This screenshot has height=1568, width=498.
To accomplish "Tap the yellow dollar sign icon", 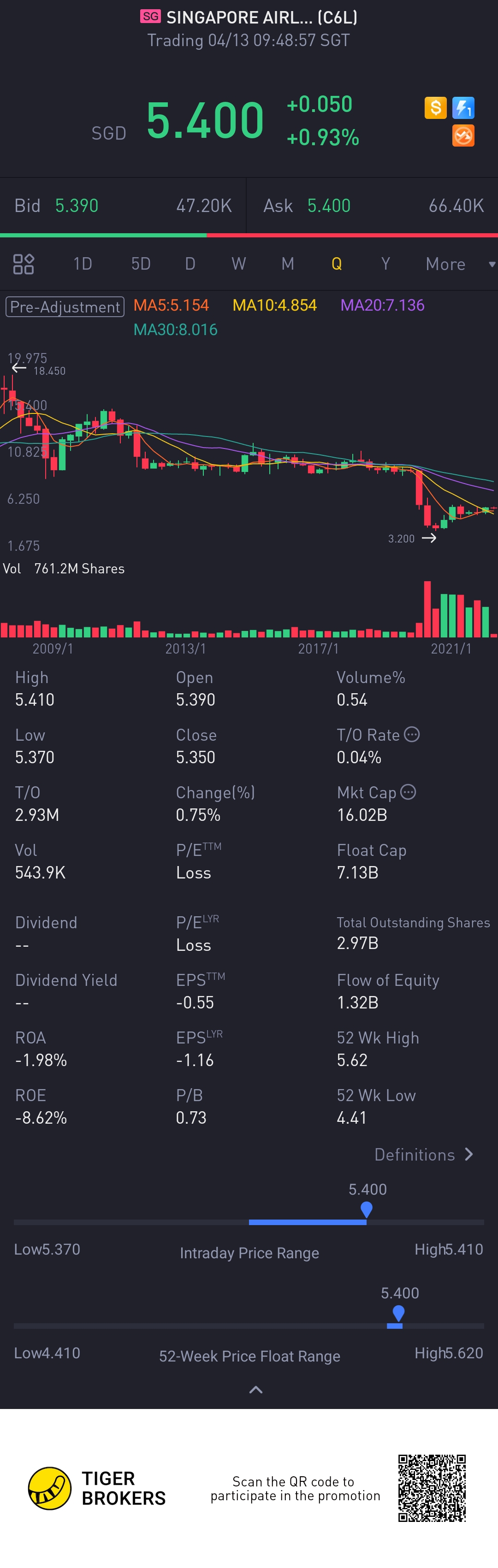I will coord(435,108).
